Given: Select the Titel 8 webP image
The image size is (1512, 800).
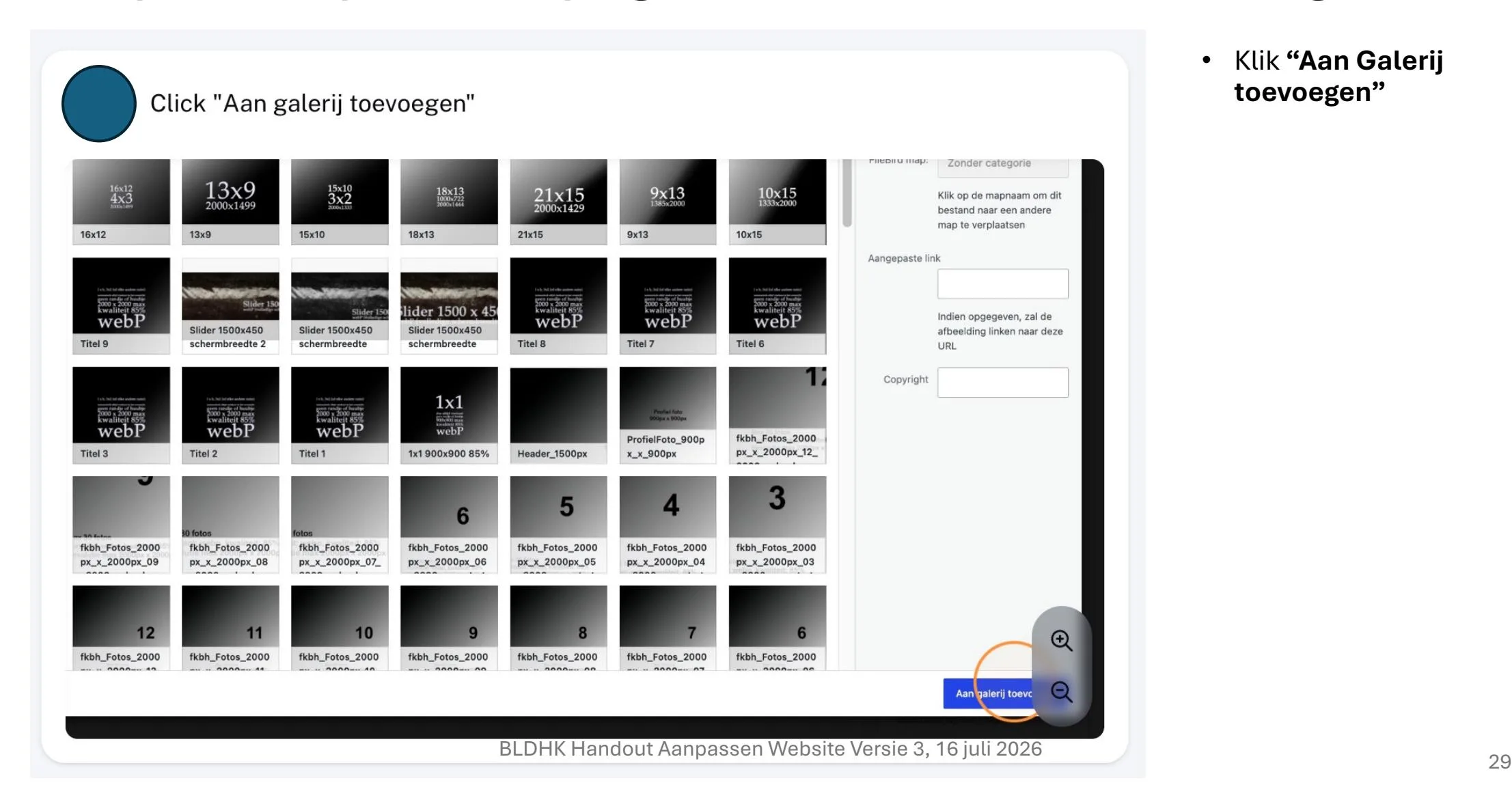Looking at the screenshot, I should click(x=558, y=305).
